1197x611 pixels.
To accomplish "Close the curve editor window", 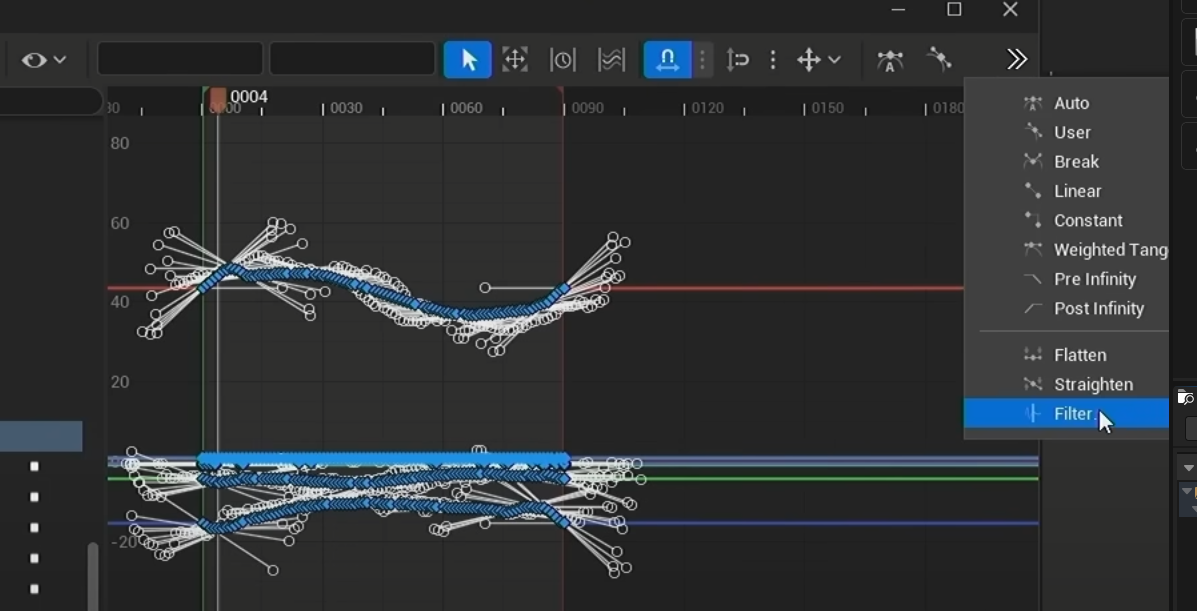I will pos(1010,9).
